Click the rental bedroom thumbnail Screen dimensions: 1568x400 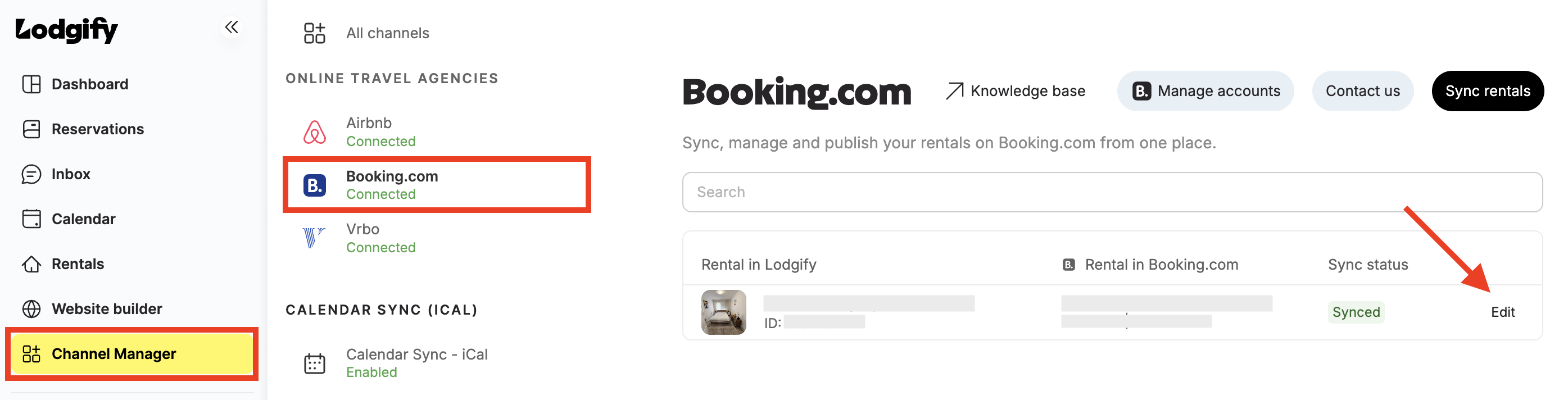[723, 312]
